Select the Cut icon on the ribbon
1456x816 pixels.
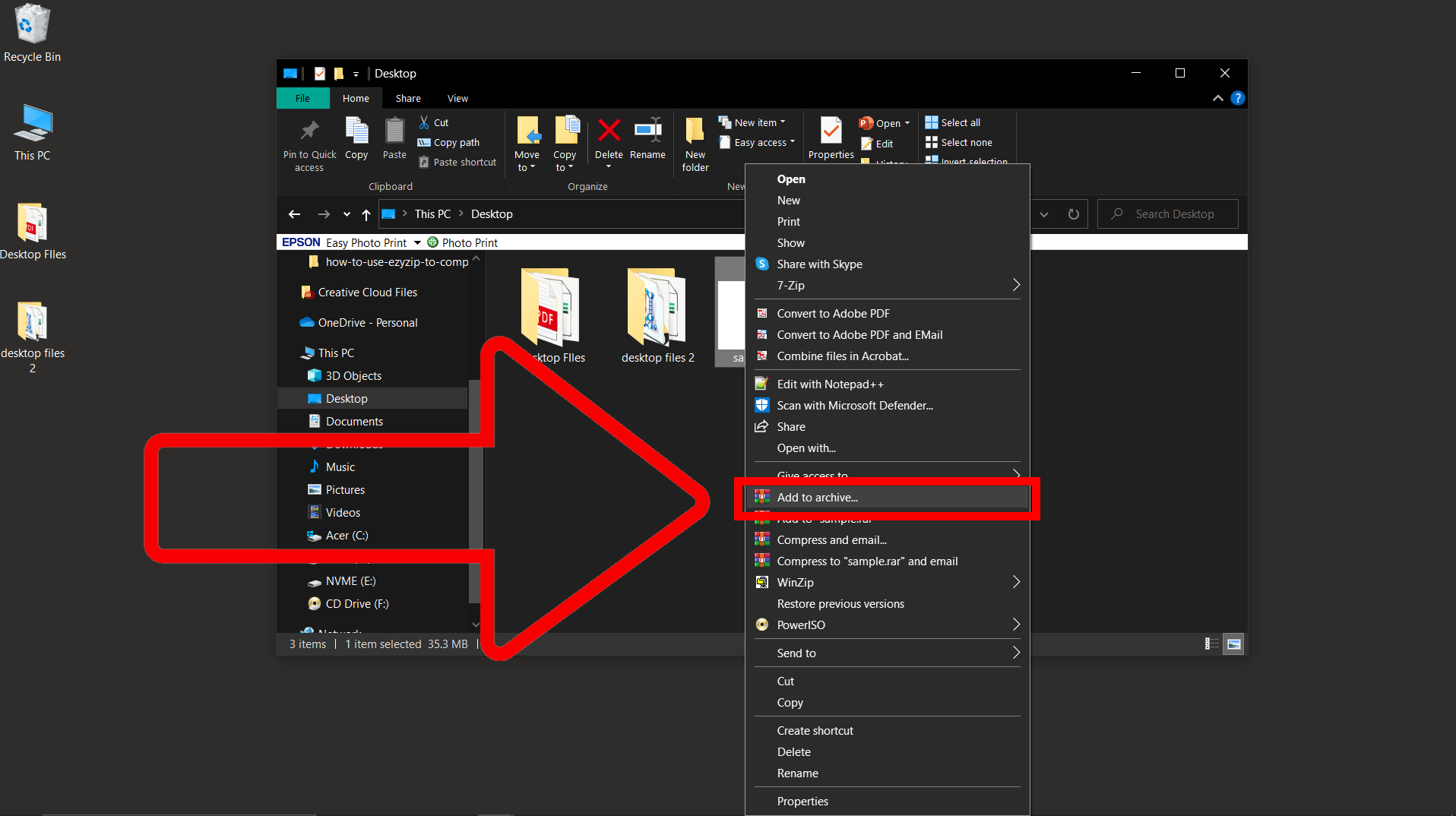(426, 122)
